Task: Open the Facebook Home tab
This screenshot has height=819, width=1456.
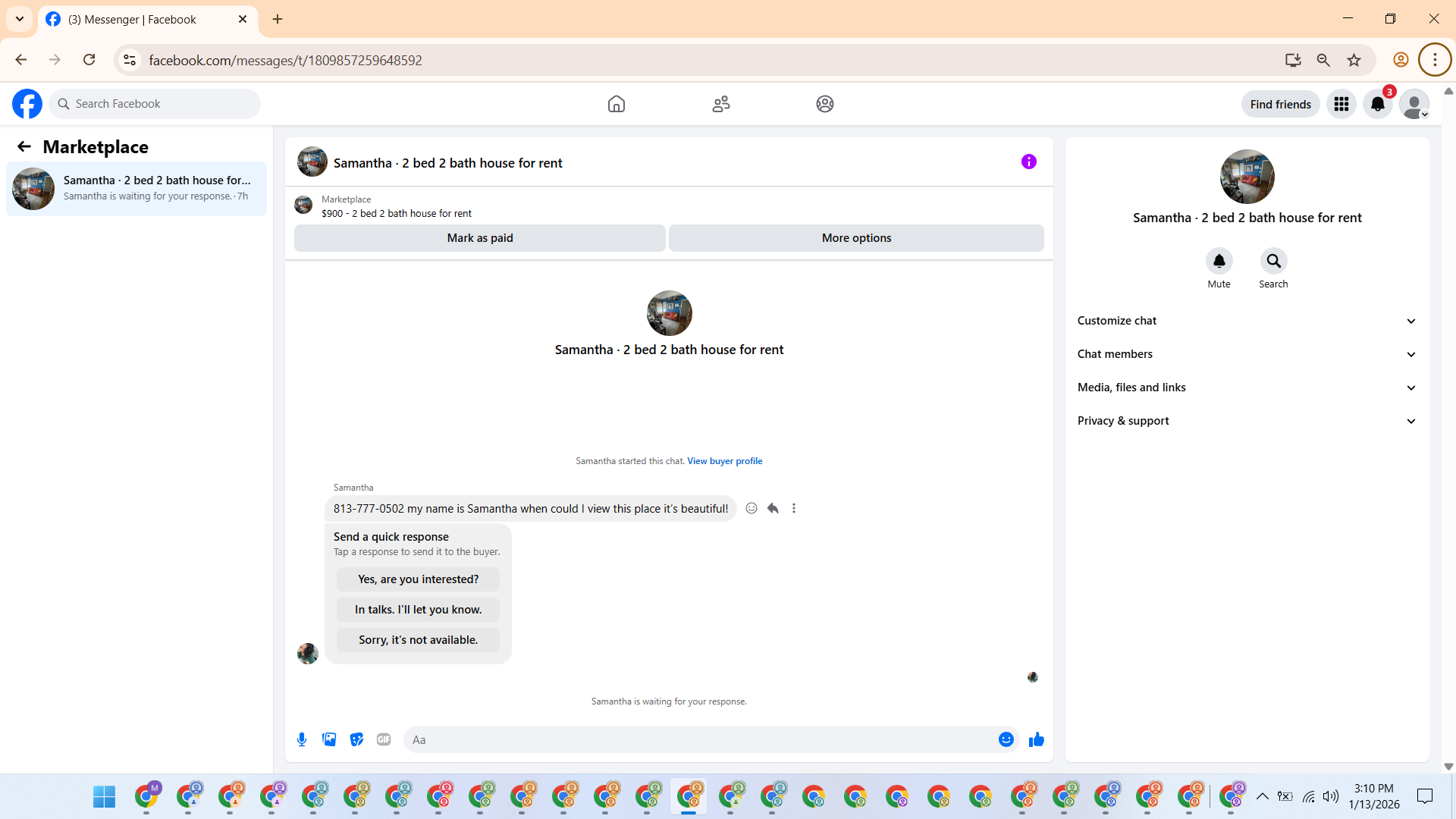Action: (x=617, y=104)
